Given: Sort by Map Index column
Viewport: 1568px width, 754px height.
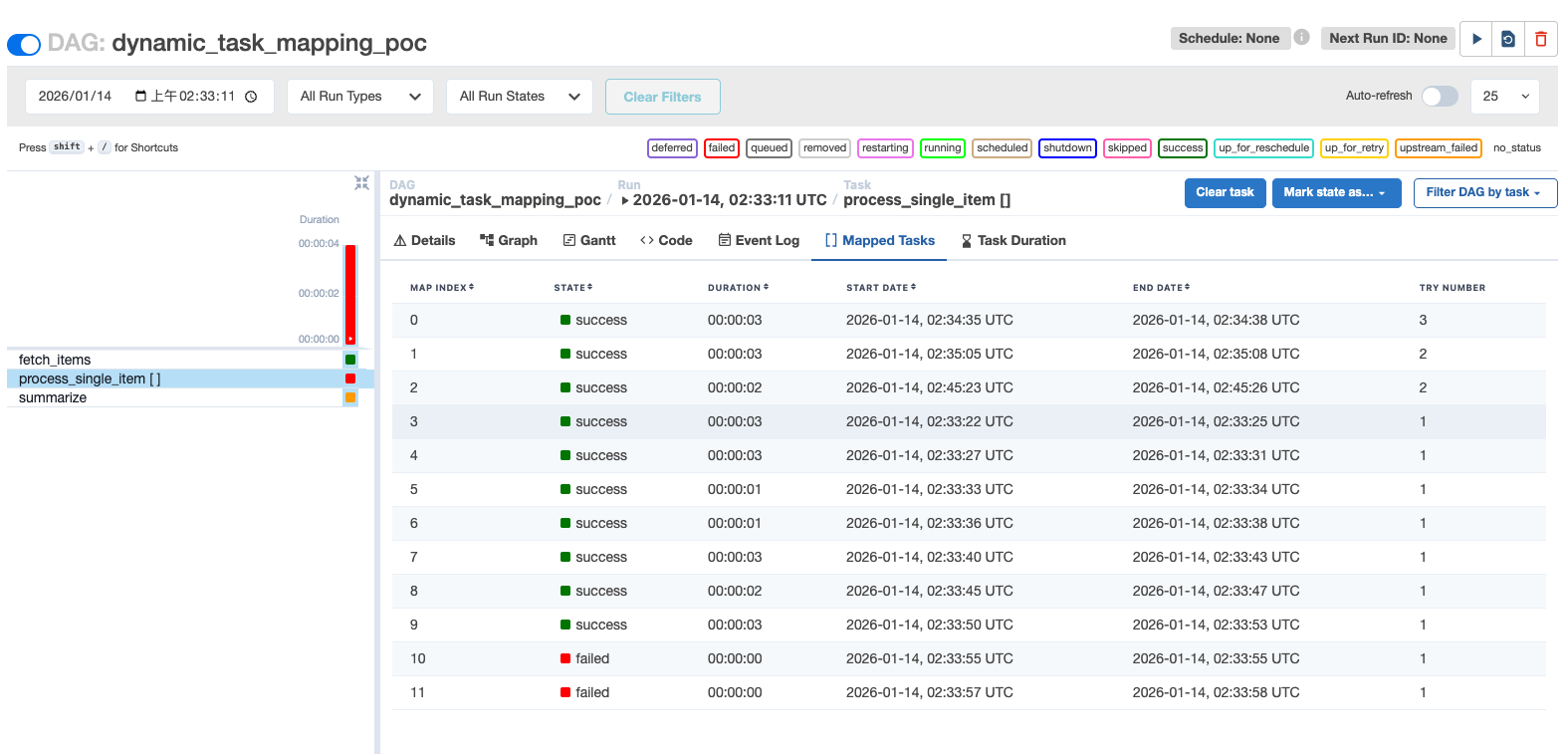Looking at the screenshot, I should click(442, 288).
